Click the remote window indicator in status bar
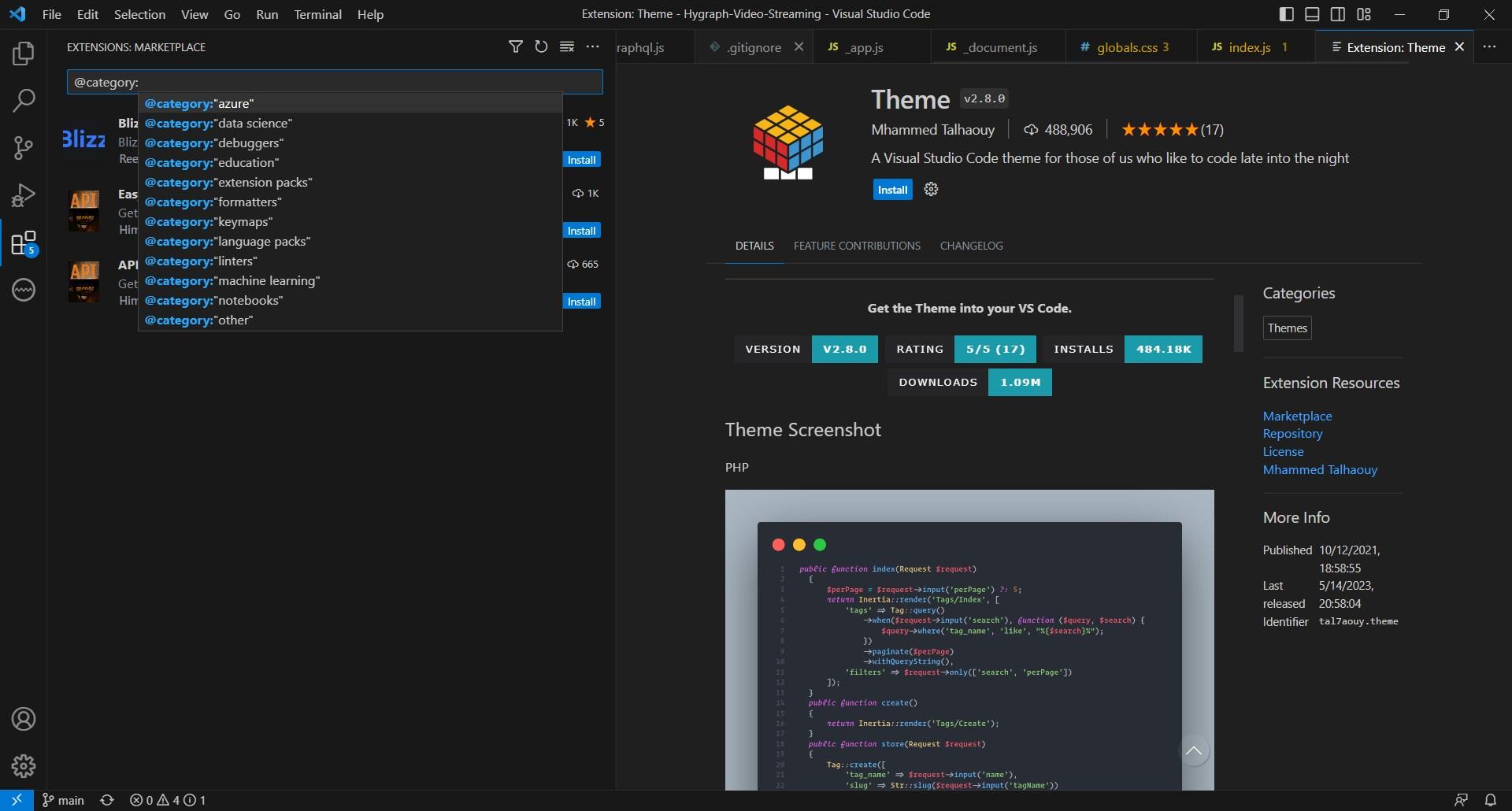 [17, 800]
